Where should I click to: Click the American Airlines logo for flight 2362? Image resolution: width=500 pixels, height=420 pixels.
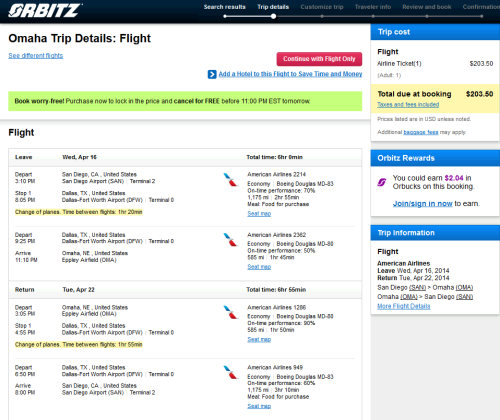pos(230,239)
